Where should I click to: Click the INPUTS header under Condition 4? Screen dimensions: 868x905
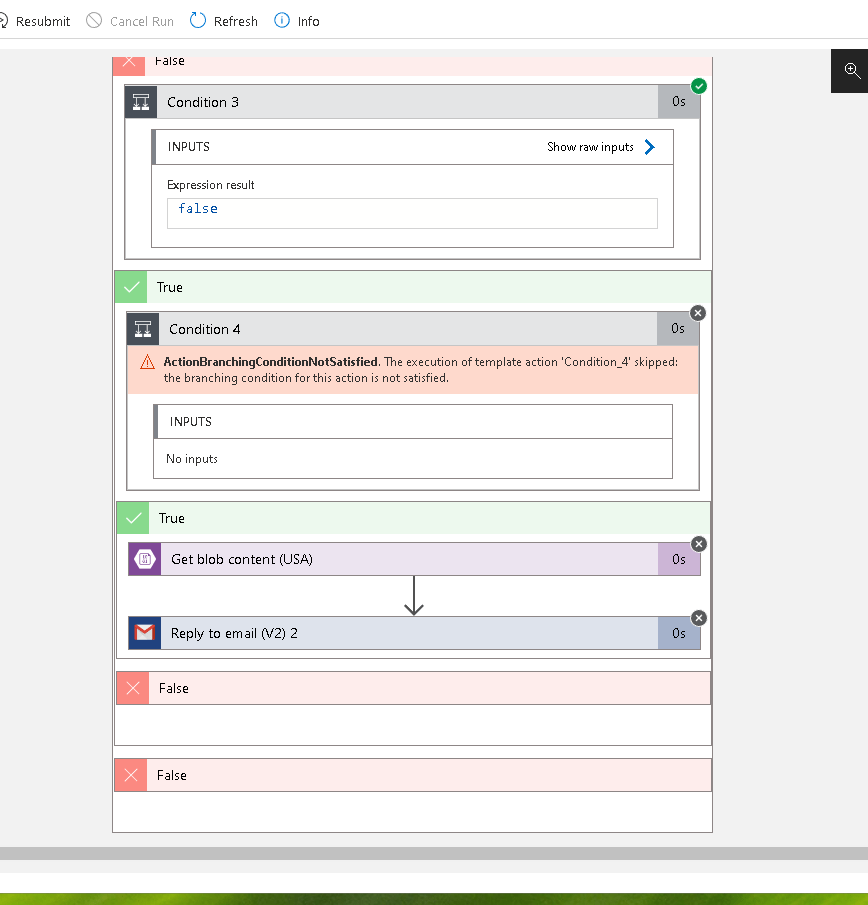413,422
